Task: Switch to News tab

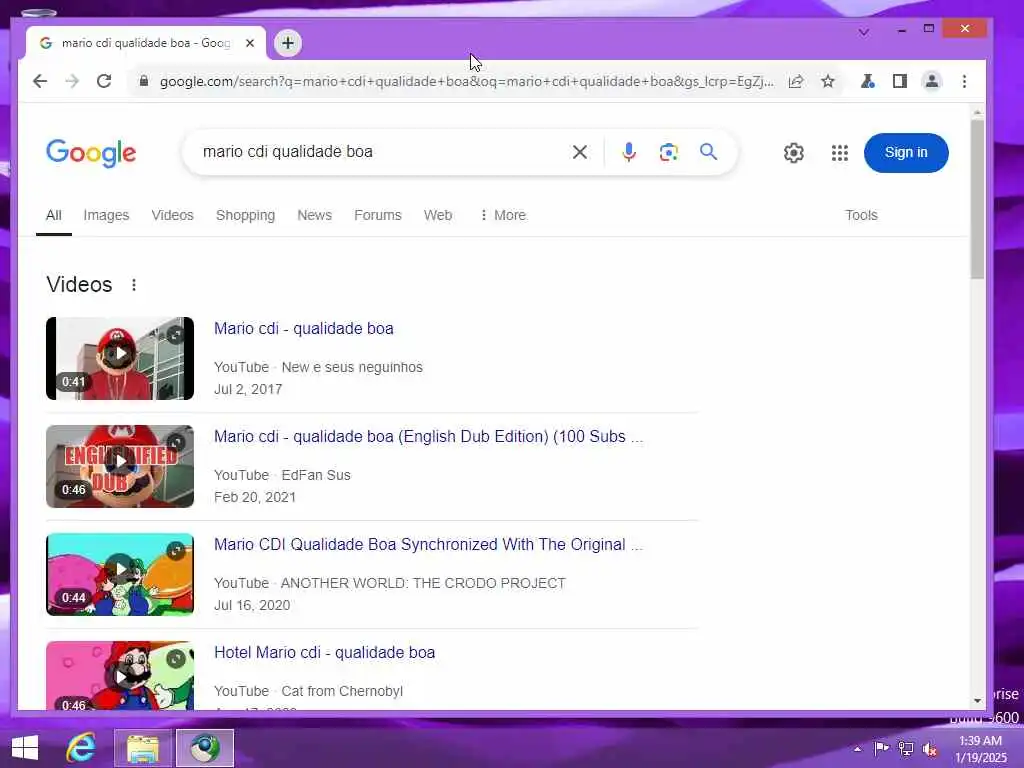Action: click(314, 216)
